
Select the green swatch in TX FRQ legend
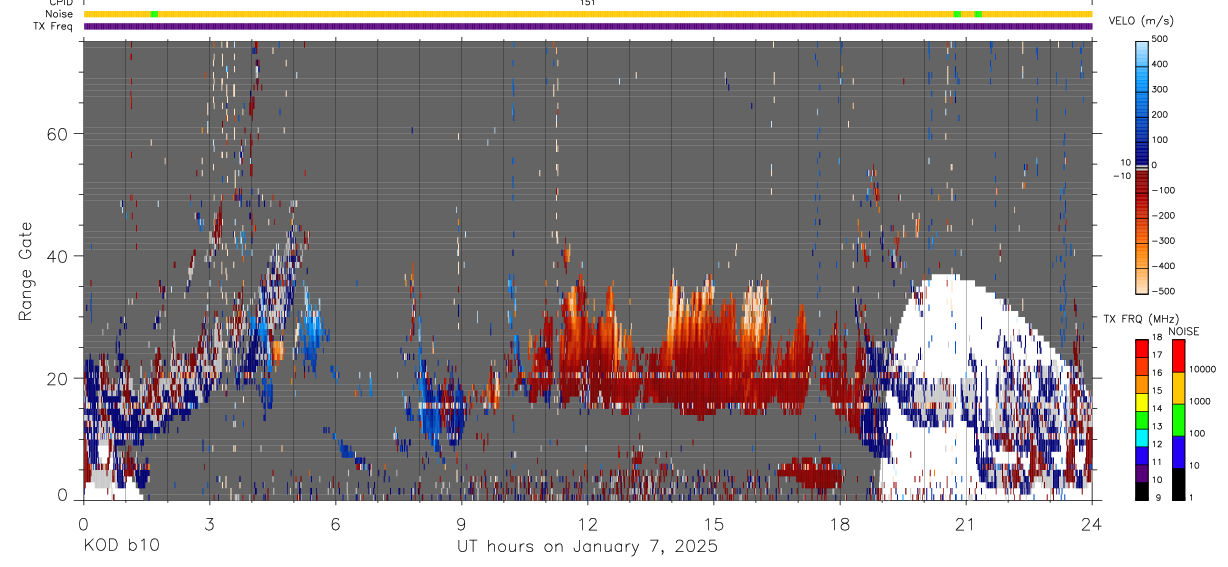click(1141, 420)
